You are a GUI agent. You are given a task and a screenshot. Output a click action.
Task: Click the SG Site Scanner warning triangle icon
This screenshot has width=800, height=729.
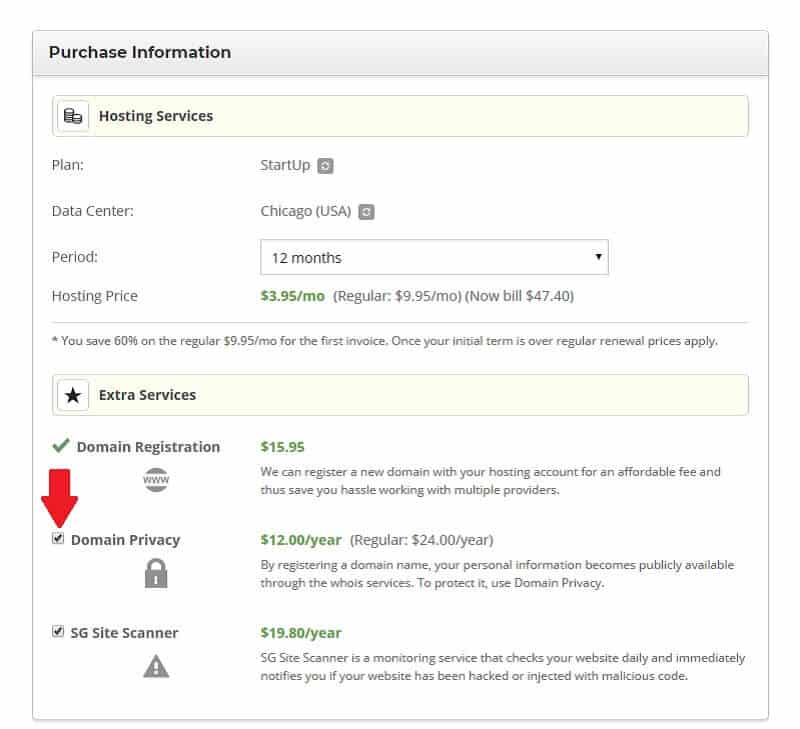tap(156, 666)
